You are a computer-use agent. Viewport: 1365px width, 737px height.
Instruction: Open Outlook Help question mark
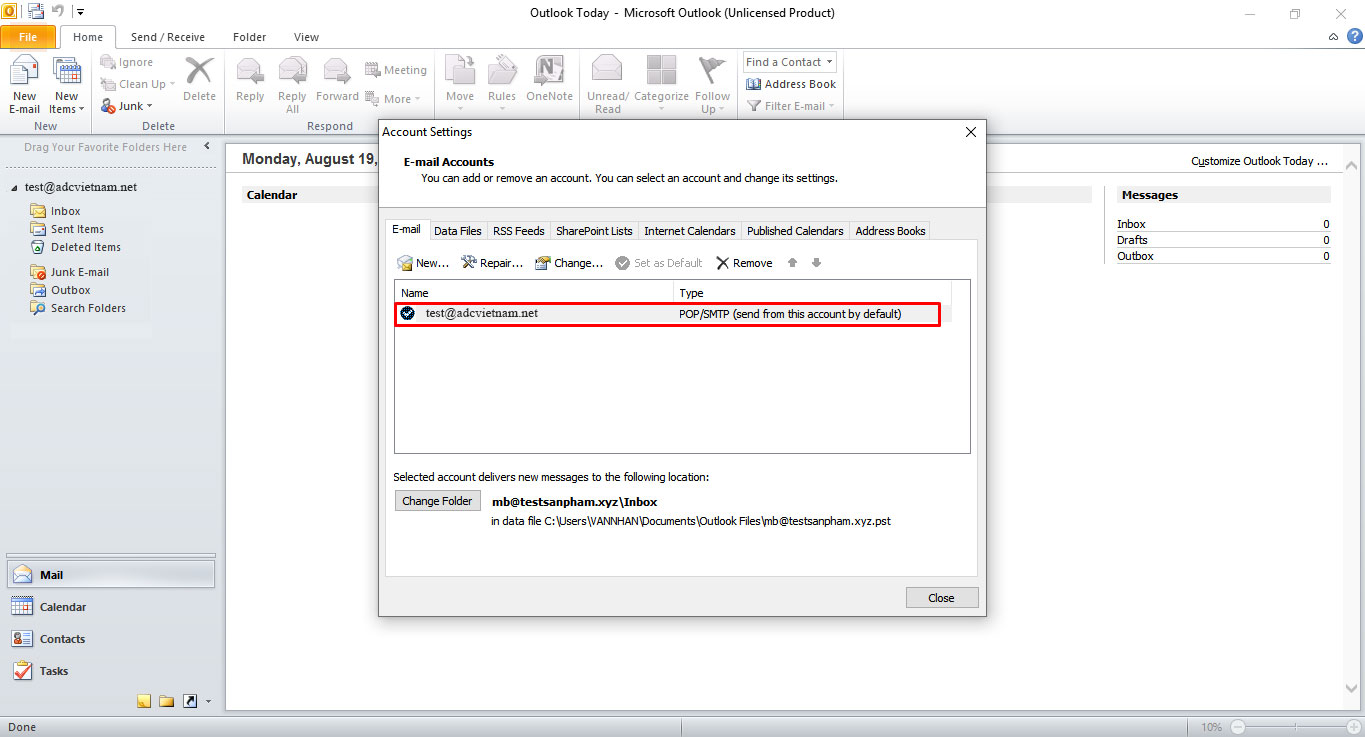point(1354,37)
